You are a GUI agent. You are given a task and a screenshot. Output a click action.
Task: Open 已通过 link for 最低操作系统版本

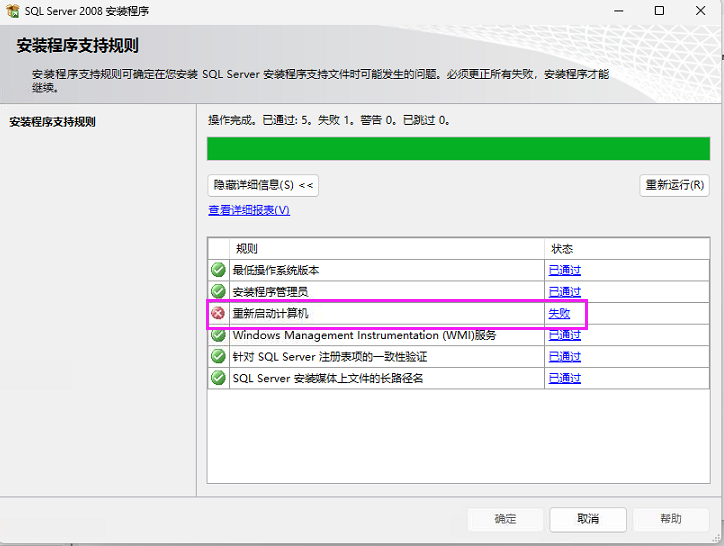coord(564,270)
